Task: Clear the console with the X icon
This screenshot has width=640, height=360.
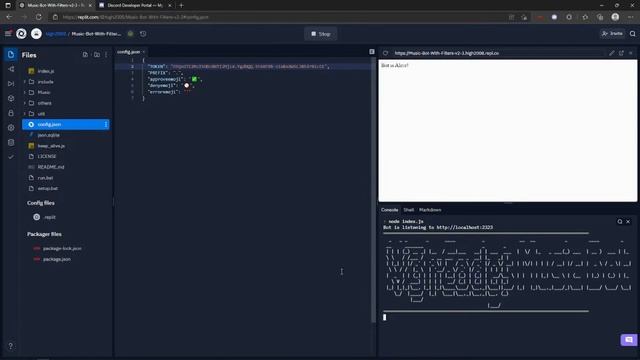Action: pos(628,222)
